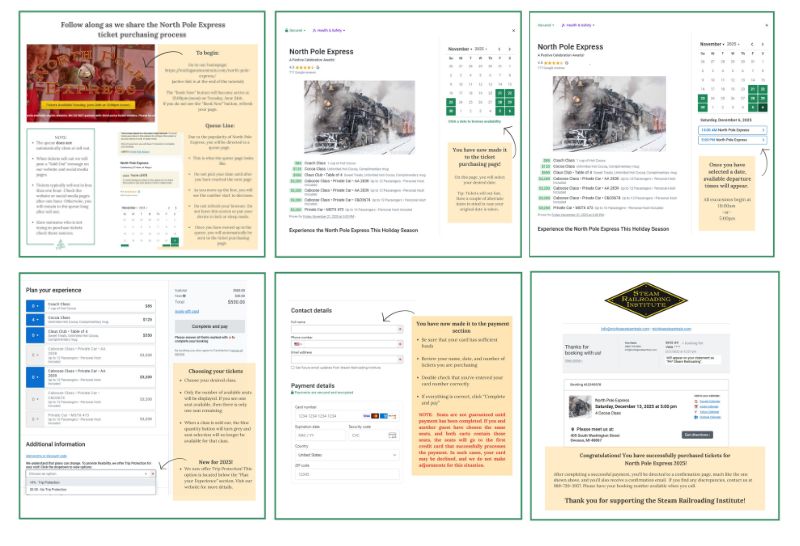Pick the first Trip Protection option
This screenshot has width=800, height=546.
click(91, 482)
